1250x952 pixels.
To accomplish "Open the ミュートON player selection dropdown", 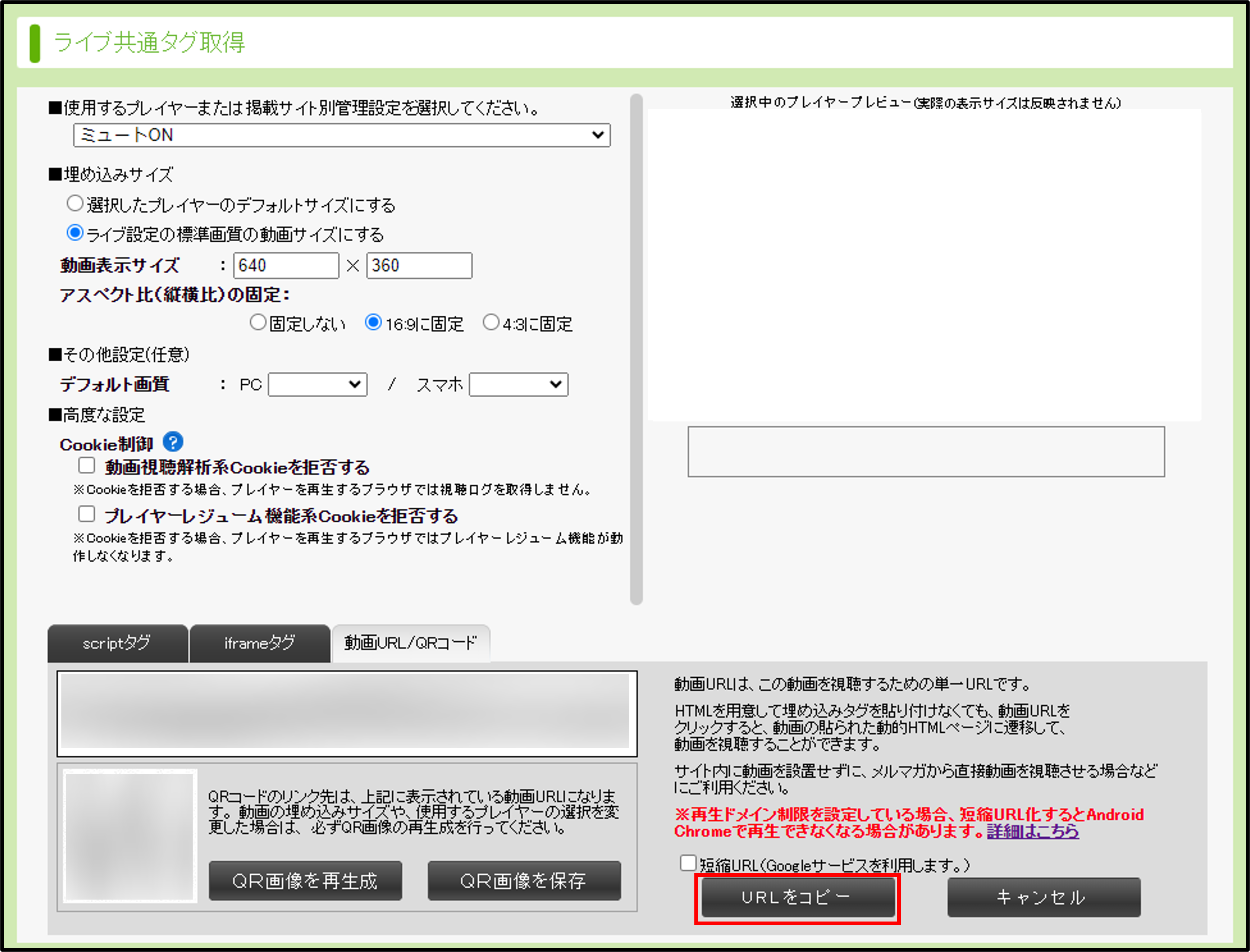I will pos(341,135).
